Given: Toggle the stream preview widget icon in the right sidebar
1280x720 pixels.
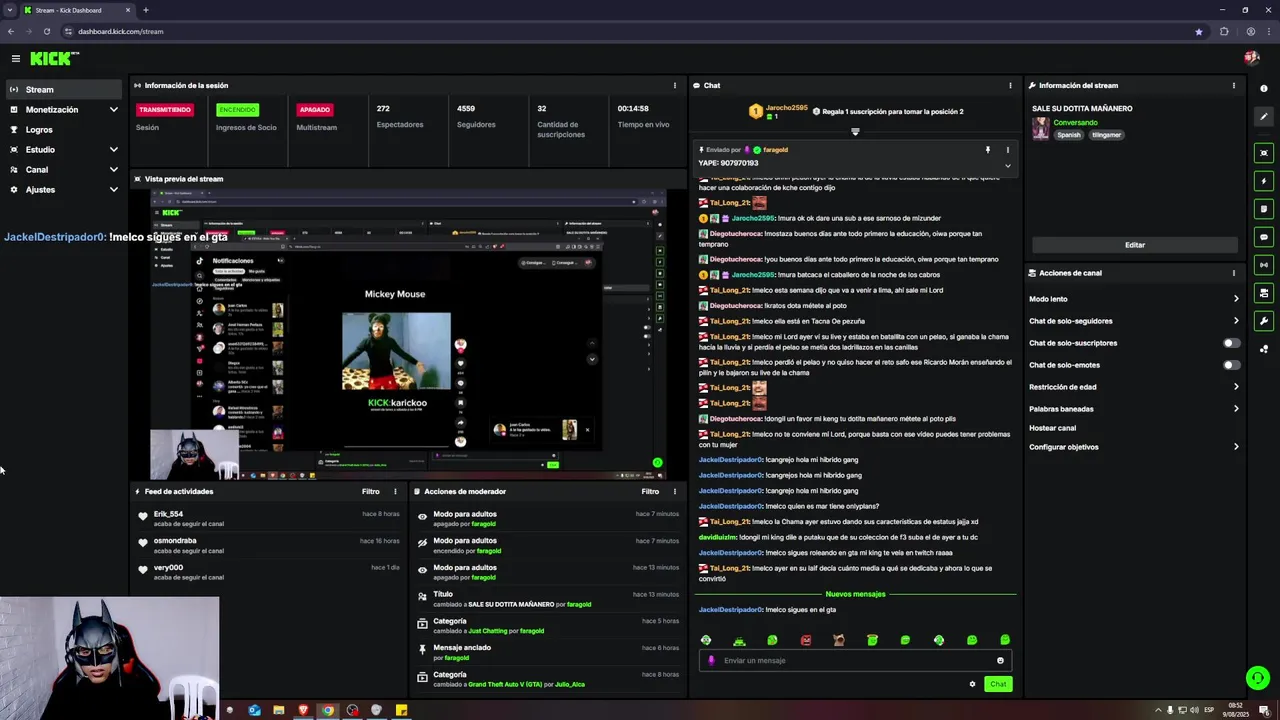Looking at the screenshot, I should pos(1264,153).
